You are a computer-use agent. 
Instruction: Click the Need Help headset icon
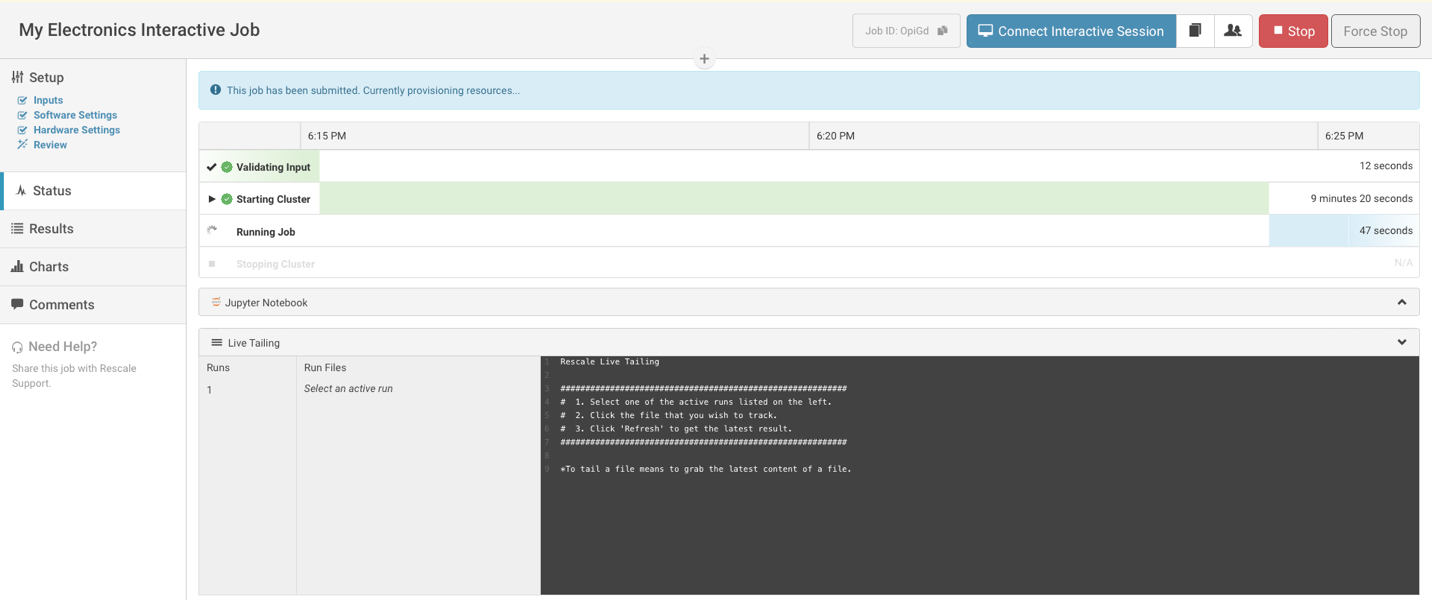(17, 347)
